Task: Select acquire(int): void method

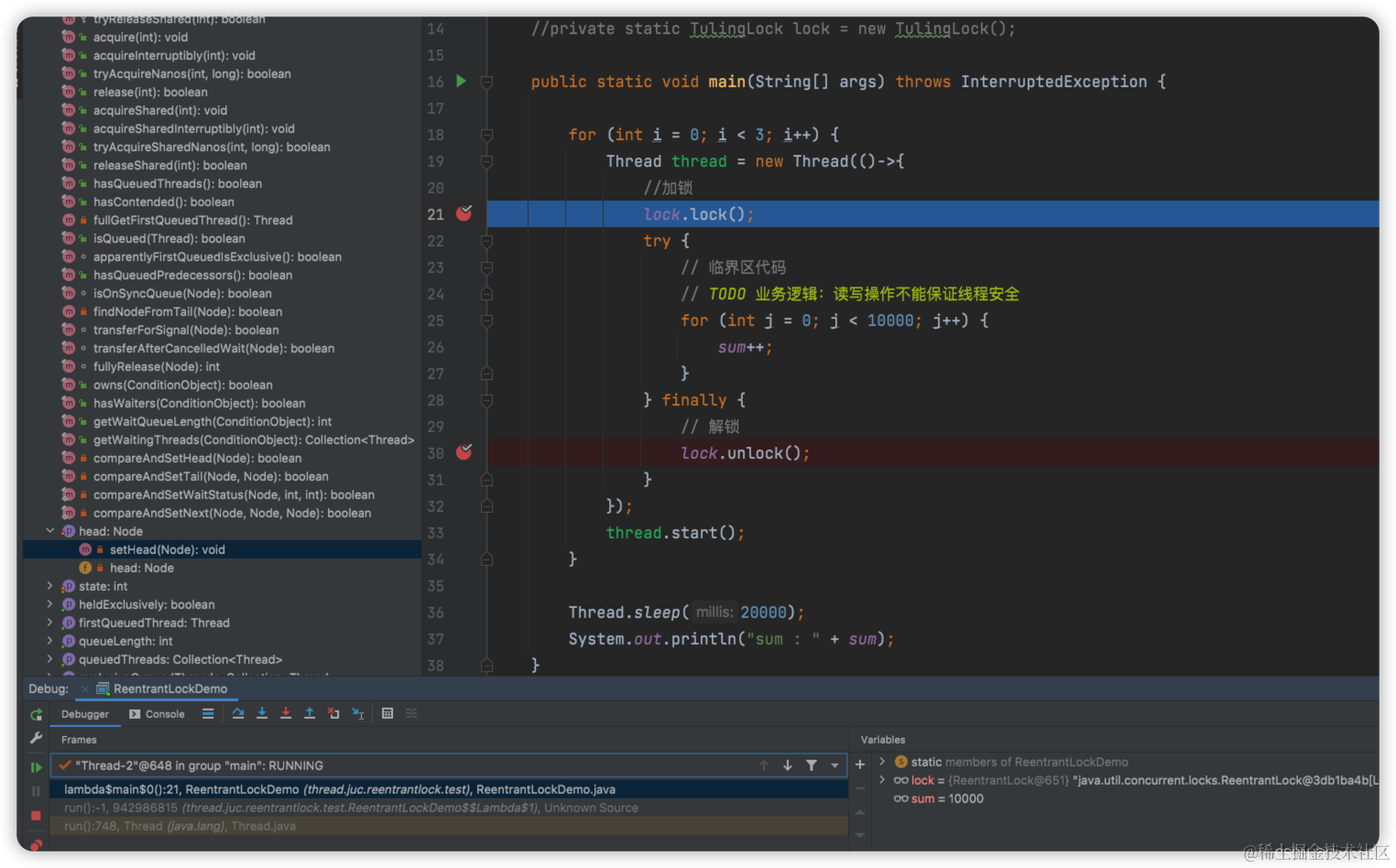Action: [x=140, y=37]
